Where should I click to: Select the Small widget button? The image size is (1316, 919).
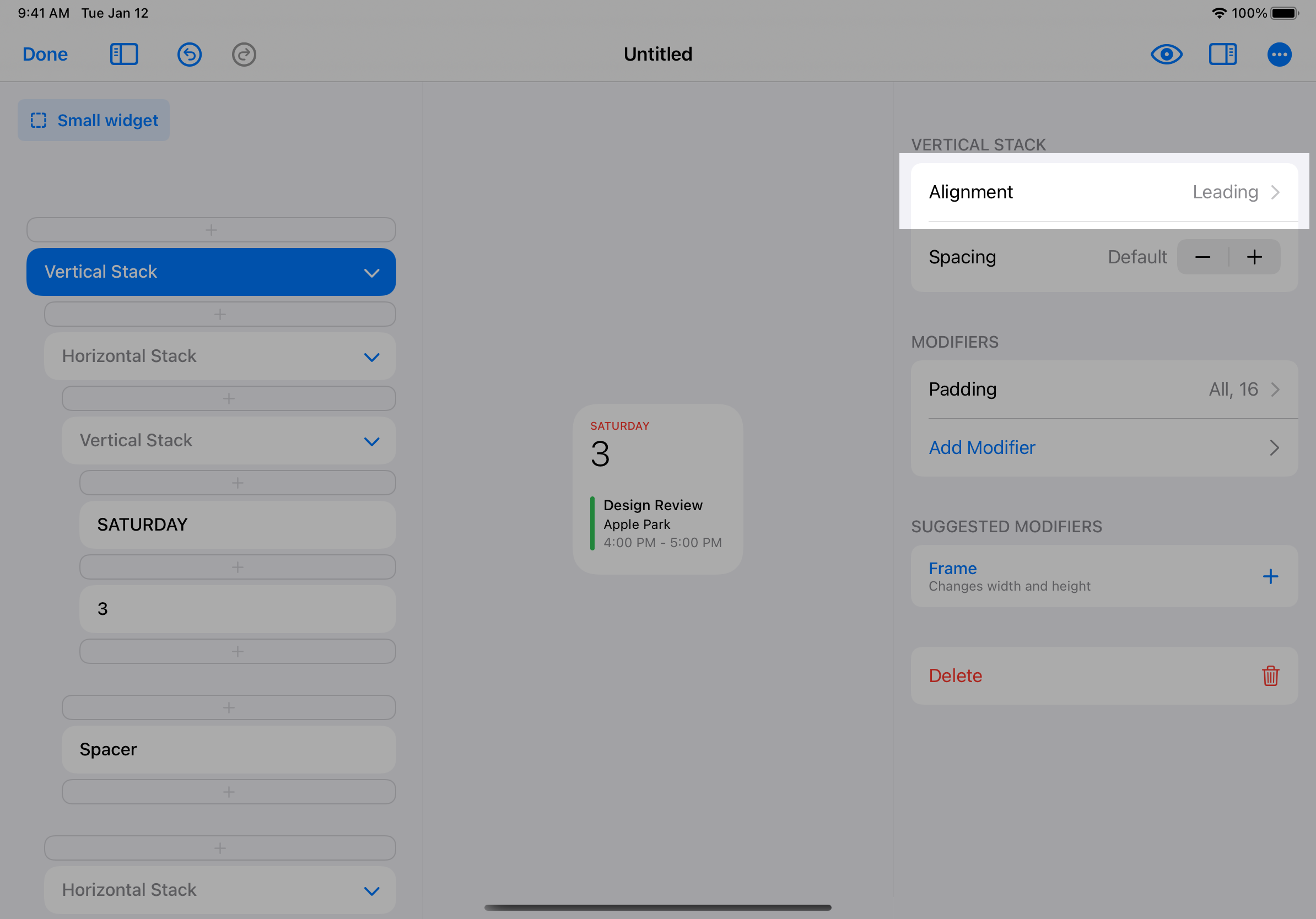[94, 120]
